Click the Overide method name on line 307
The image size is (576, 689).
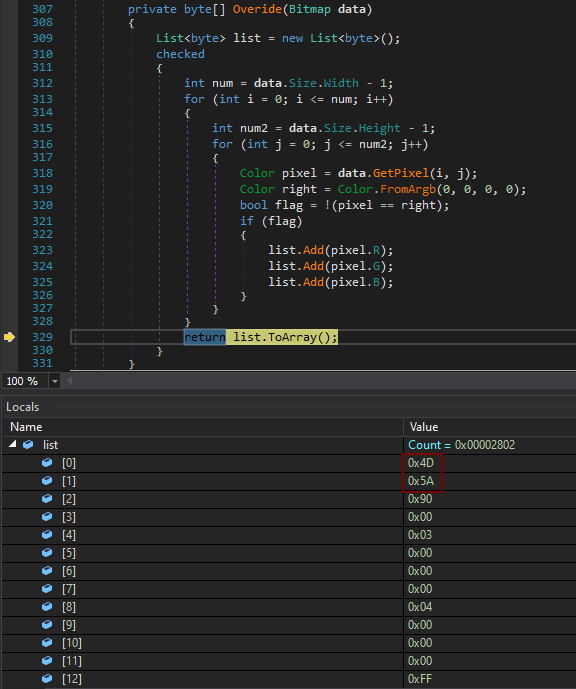pos(257,9)
